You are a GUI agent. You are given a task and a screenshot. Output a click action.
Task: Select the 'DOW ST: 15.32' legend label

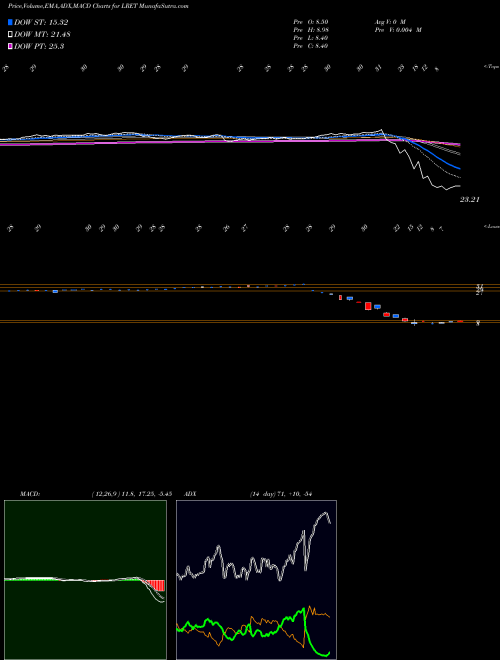[x=41, y=22]
